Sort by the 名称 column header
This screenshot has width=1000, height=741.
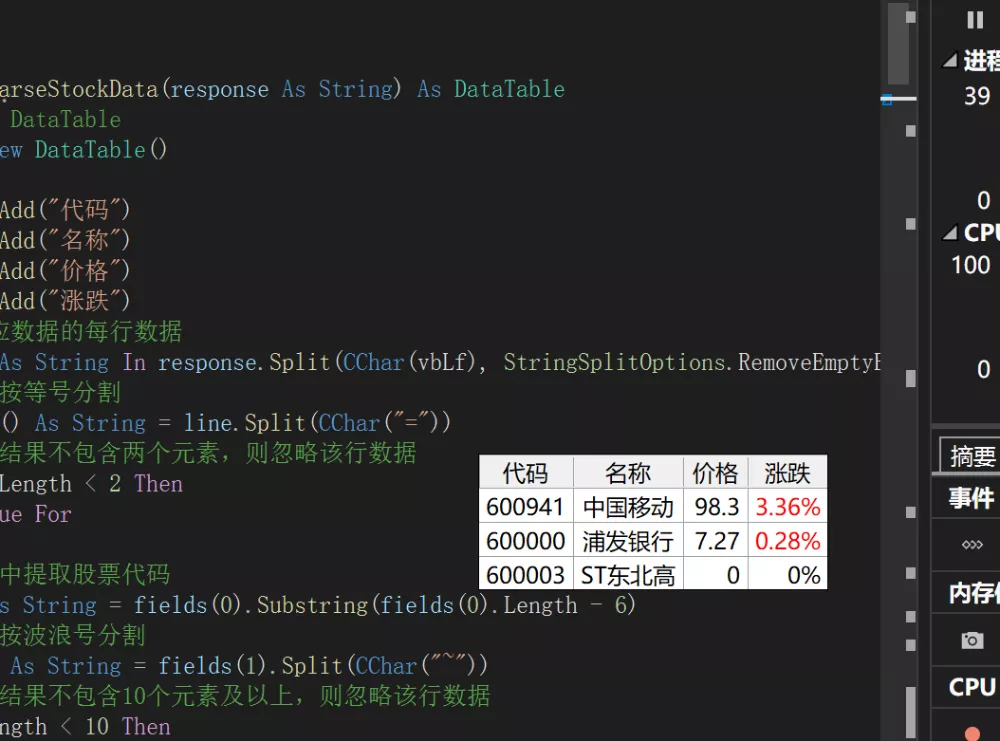pyautogui.click(x=628, y=473)
